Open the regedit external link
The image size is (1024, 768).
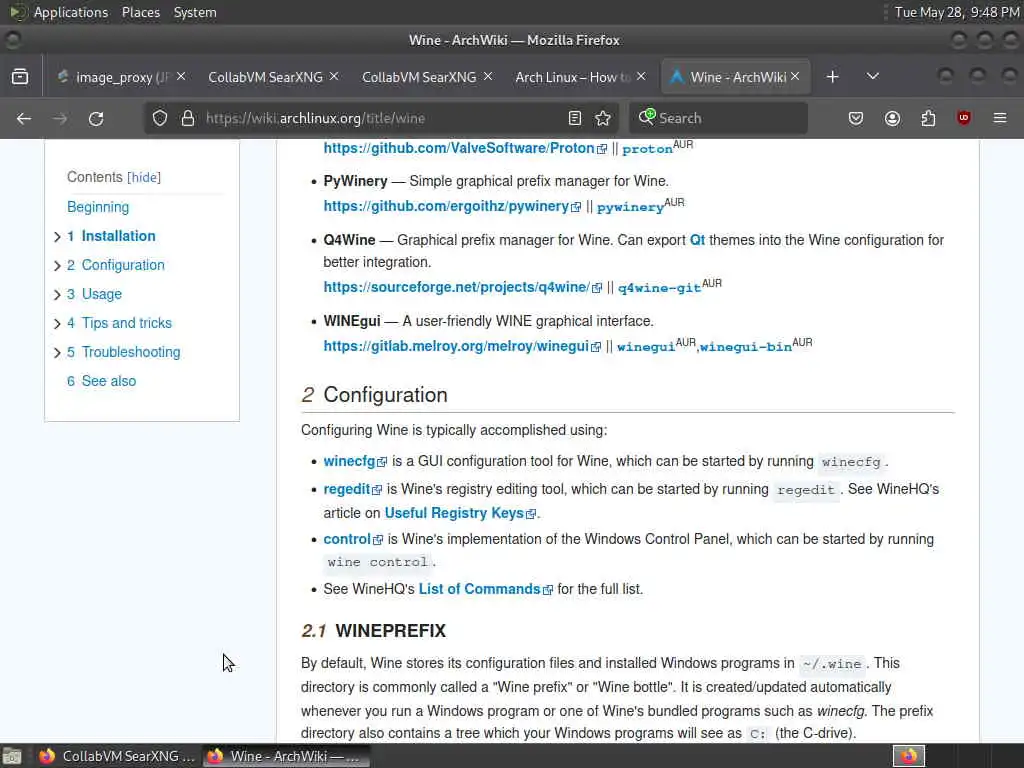[x=352, y=490]
